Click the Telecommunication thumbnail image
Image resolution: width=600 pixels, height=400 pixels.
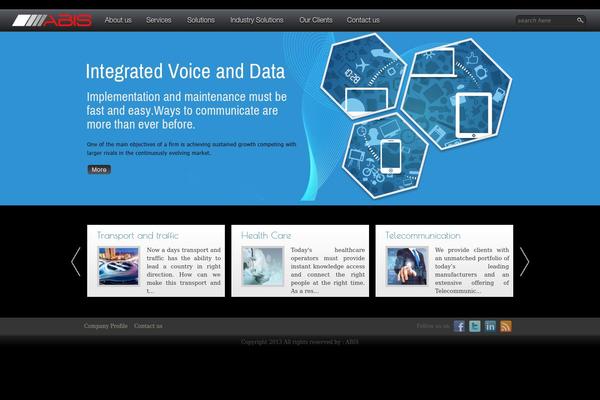[407, 266]
